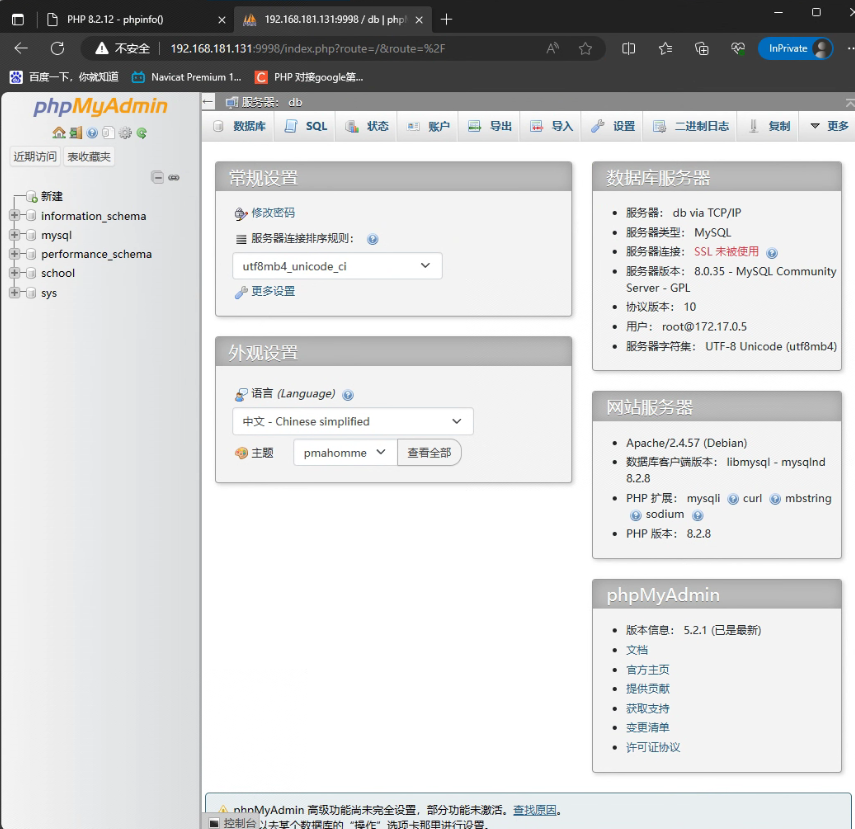The width and height of the screenshot is (855, 829).
Task: Click the phpMyAdmin logo
Action: (100, 106)
